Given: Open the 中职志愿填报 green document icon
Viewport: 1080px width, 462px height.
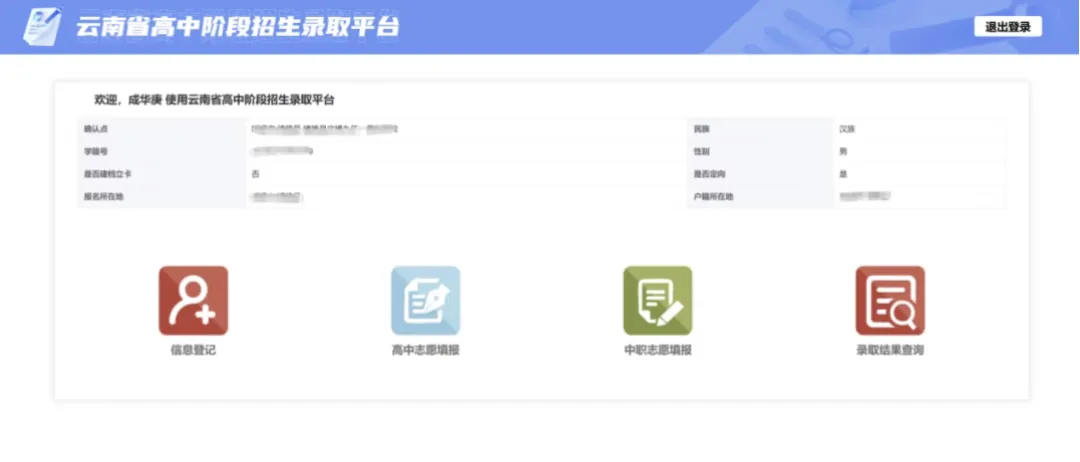Looking at the screenshot, I should pyautogui.click(x=658, y=301).
